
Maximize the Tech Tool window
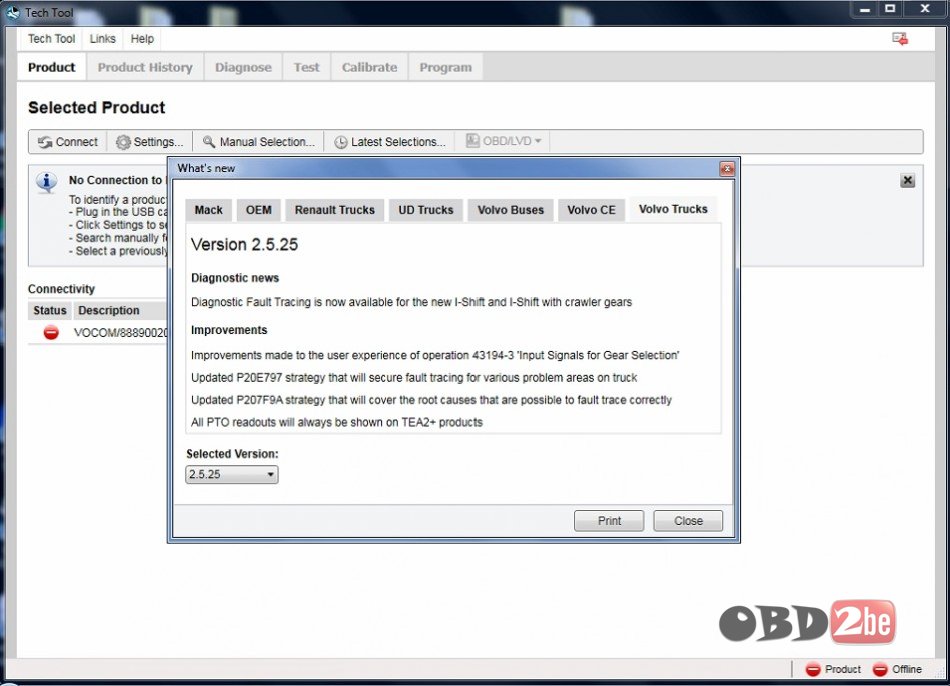[x=890, y=9]
